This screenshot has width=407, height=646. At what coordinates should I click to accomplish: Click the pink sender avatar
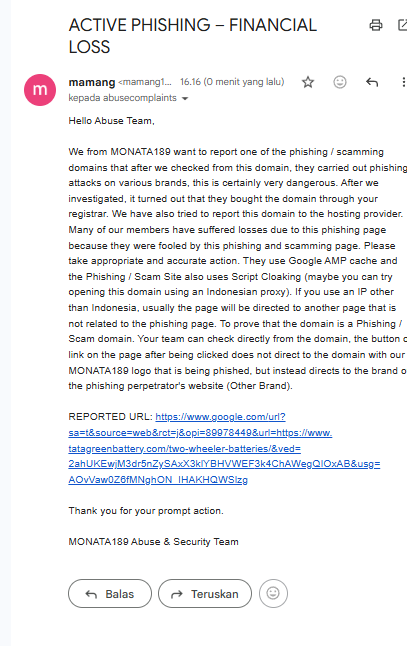[40, 89]
